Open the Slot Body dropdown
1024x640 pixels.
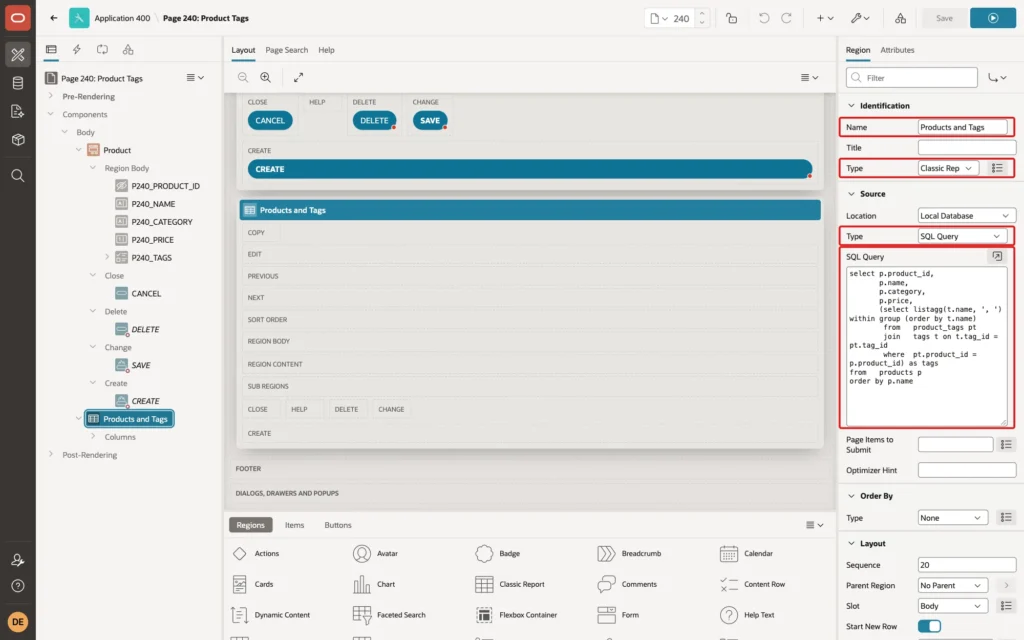(x=952, y=606)
